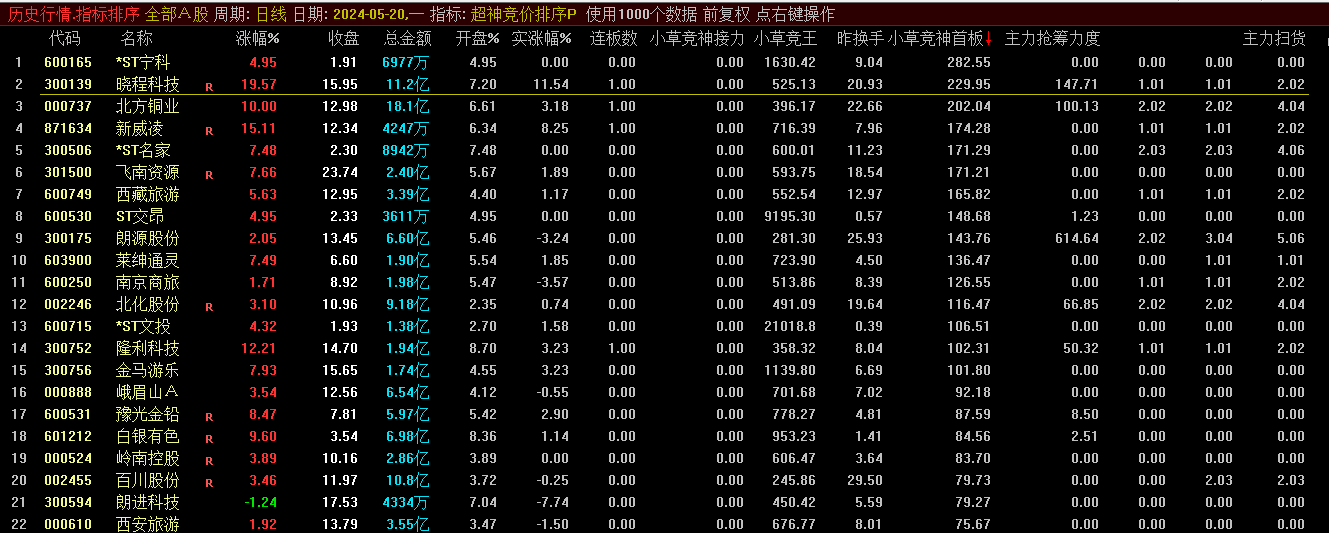Click the R marker beside 新威凌
The width and height of the screenshot is (1329, 533).
coord(209,130)
